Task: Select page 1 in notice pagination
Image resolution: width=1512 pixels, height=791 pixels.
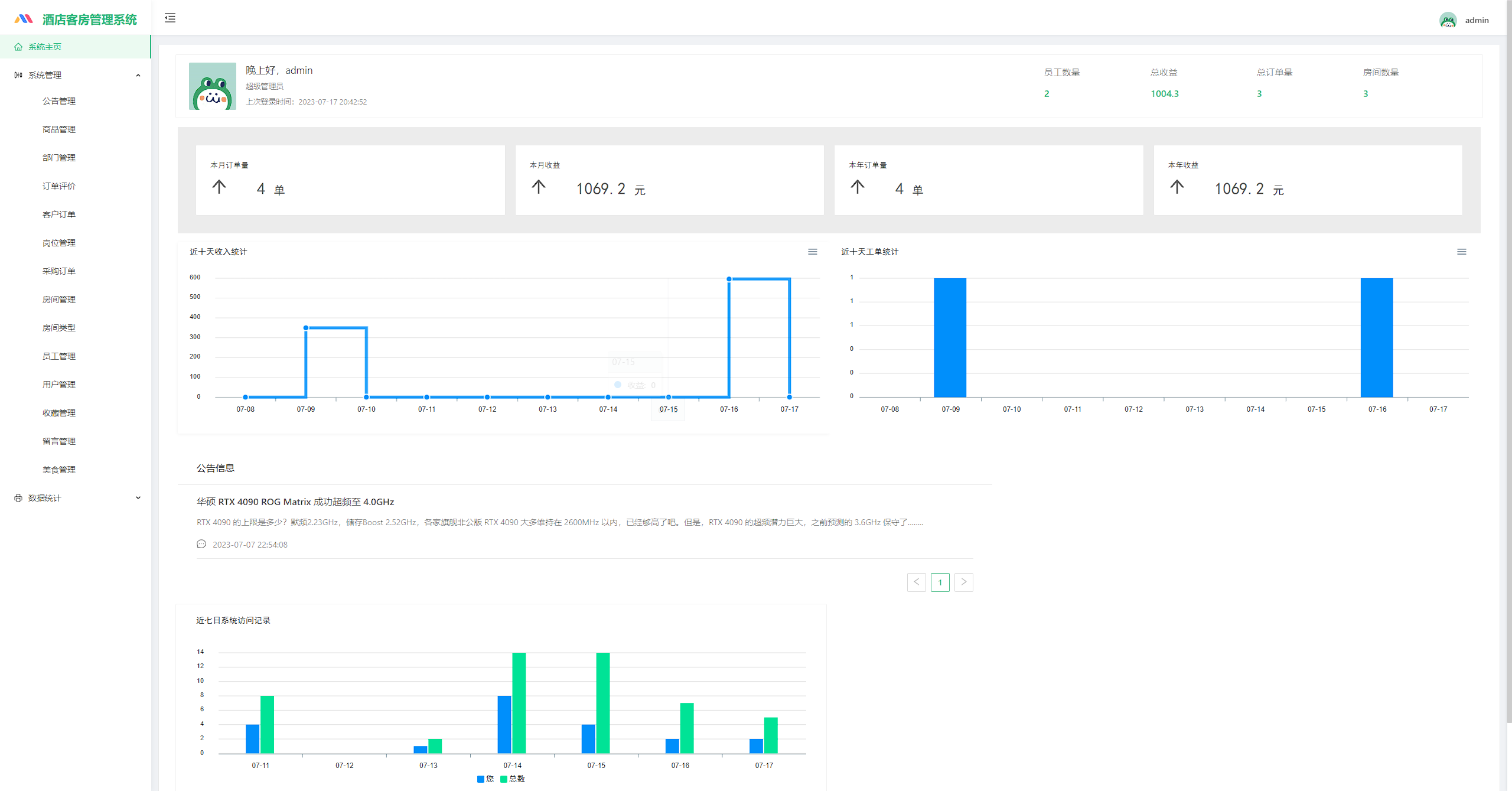Action: tap(940, 582)
